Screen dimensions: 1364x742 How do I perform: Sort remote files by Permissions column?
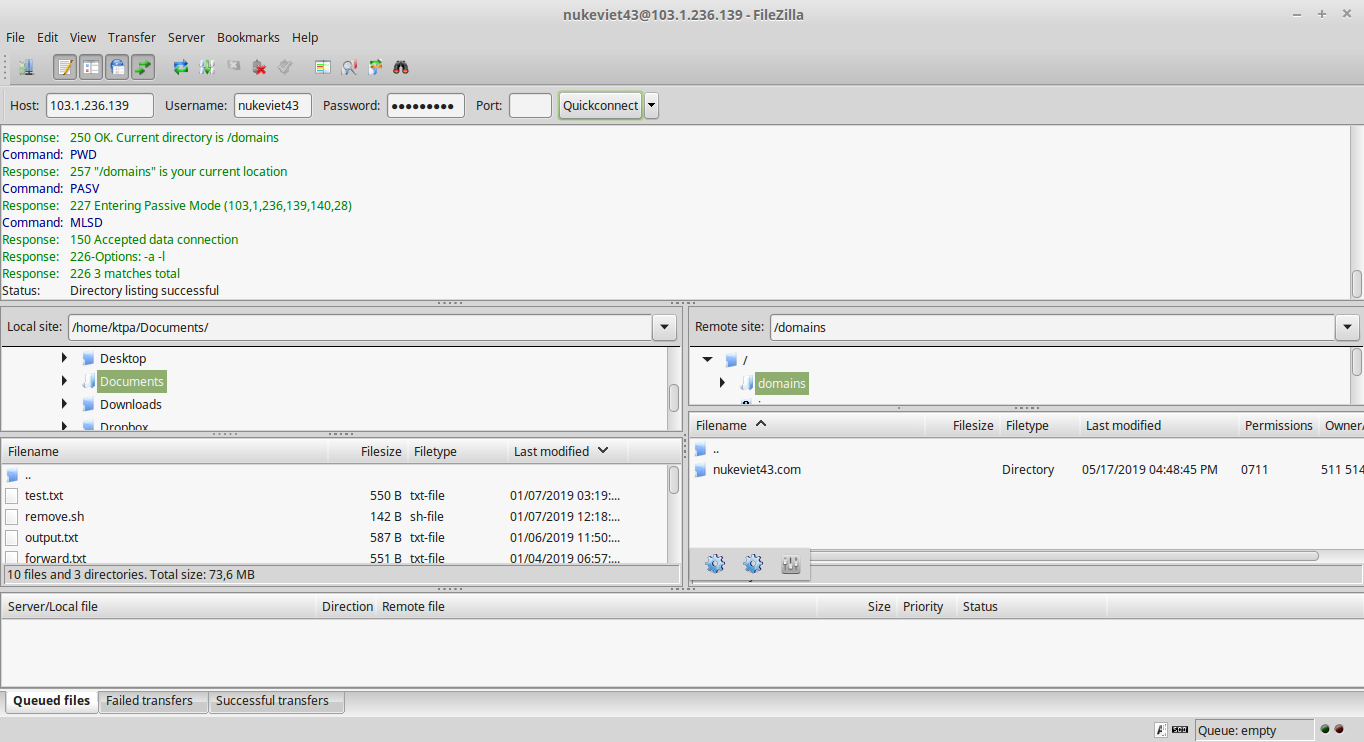pyautogui.click(x=1278, y=425)
